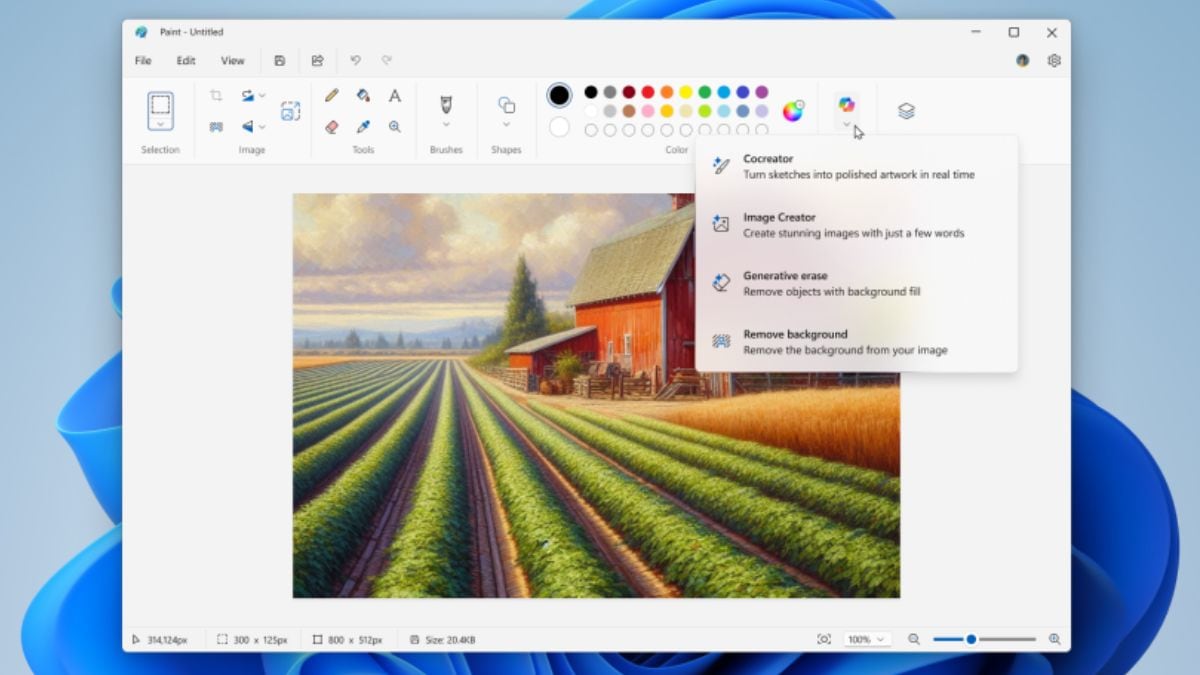1200x675 pixels.
Task: Click the Redo arrow
Action: (386, 61)
